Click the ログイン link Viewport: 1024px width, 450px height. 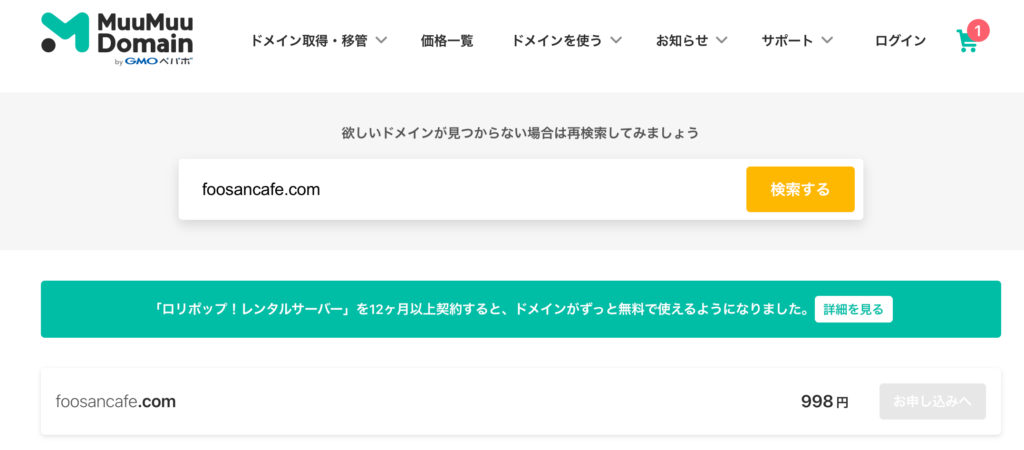[900, 41]
